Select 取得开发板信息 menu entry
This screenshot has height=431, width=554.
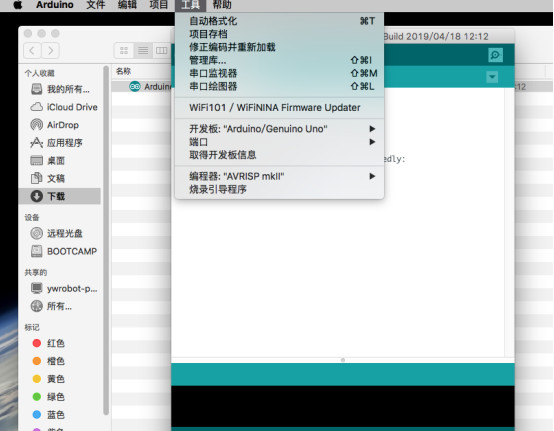(x=279, y=155)
